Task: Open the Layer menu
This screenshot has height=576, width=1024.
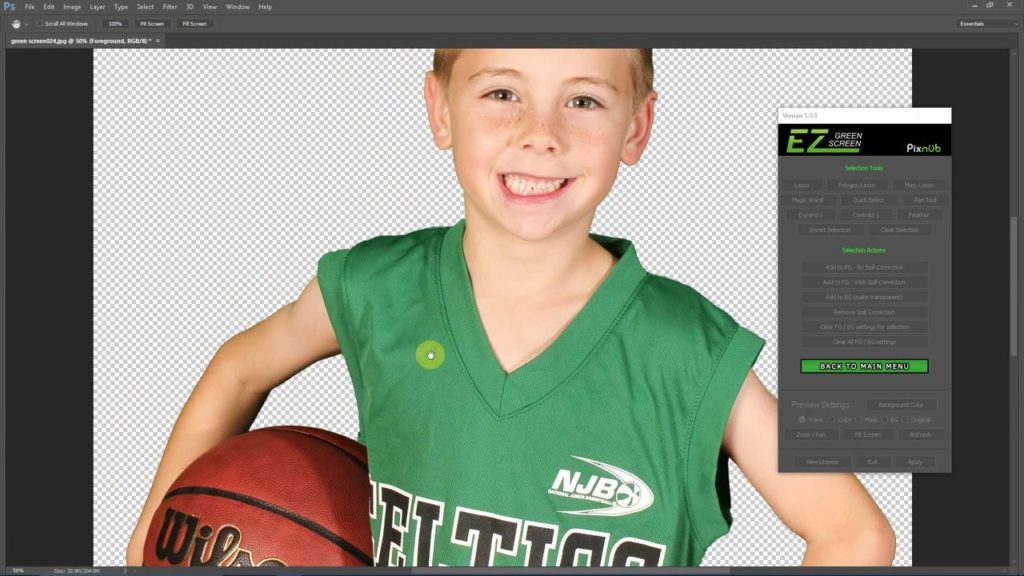Action: tap(97, 7)
